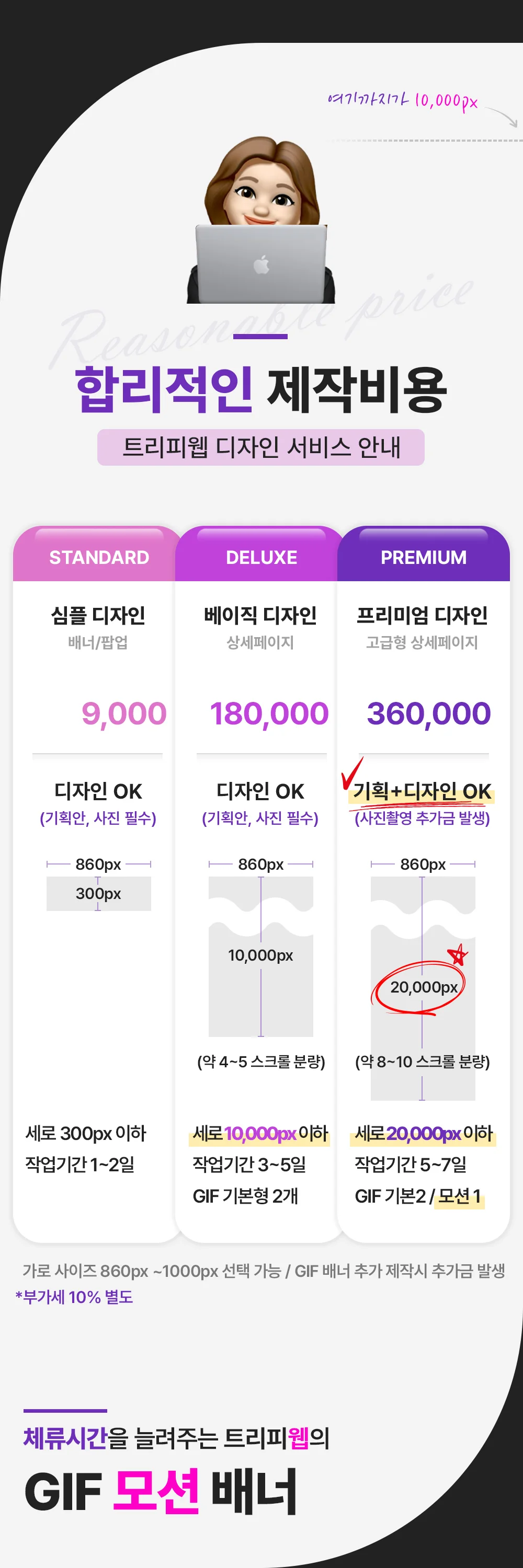Click the 트리피웹 디자인 서비스 안내 pill
This screenshot has width=523, height=1568.
point(261,447)
